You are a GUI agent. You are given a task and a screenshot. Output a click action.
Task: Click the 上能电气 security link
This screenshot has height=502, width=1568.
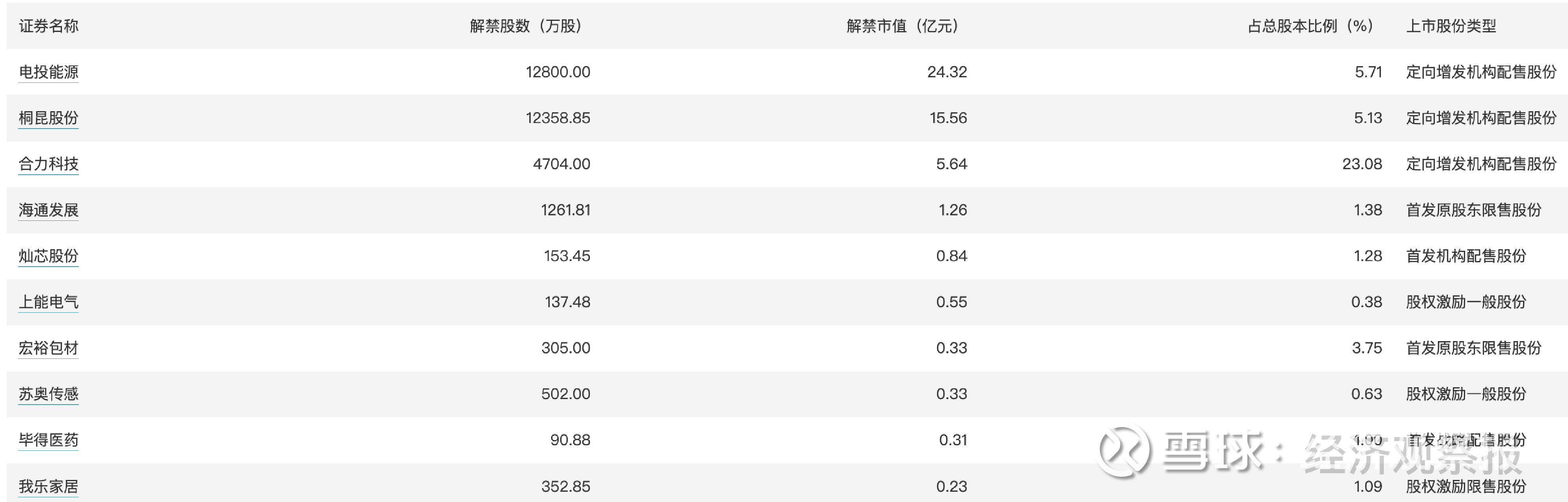click(x=49, y=302)
